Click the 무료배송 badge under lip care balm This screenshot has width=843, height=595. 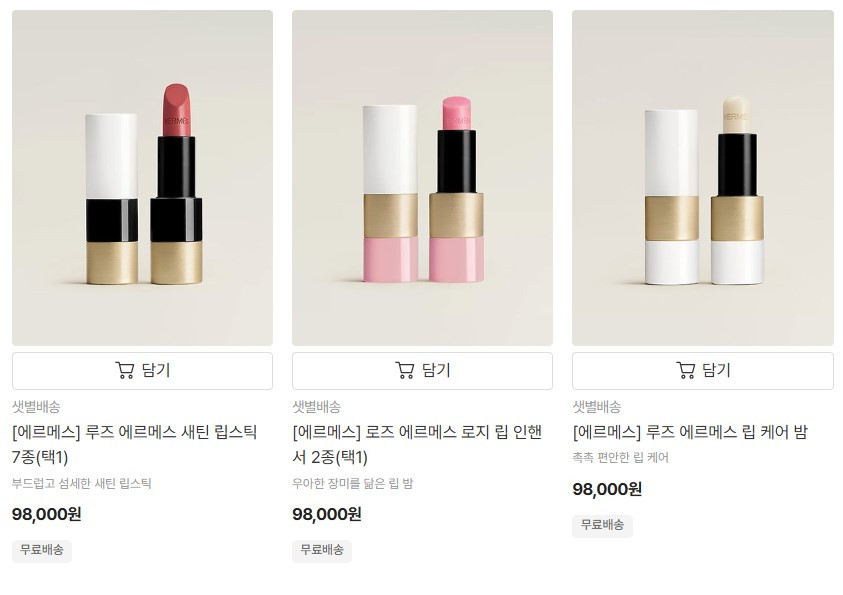602,525
